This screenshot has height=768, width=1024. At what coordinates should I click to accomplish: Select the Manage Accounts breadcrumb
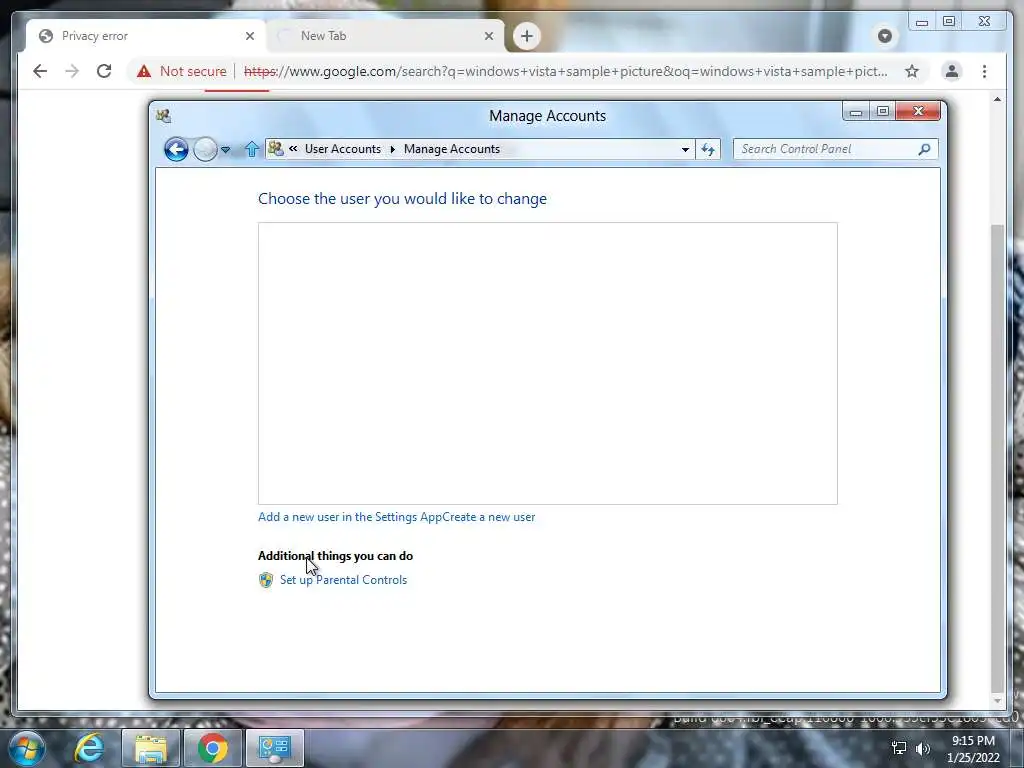(452, 149)
